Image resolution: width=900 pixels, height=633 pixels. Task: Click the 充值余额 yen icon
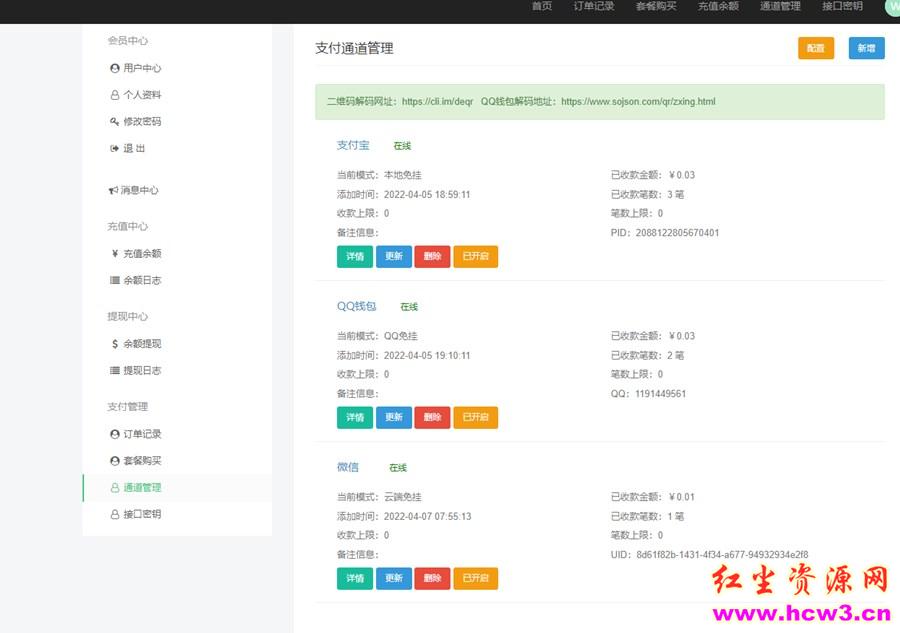point(115,254)
